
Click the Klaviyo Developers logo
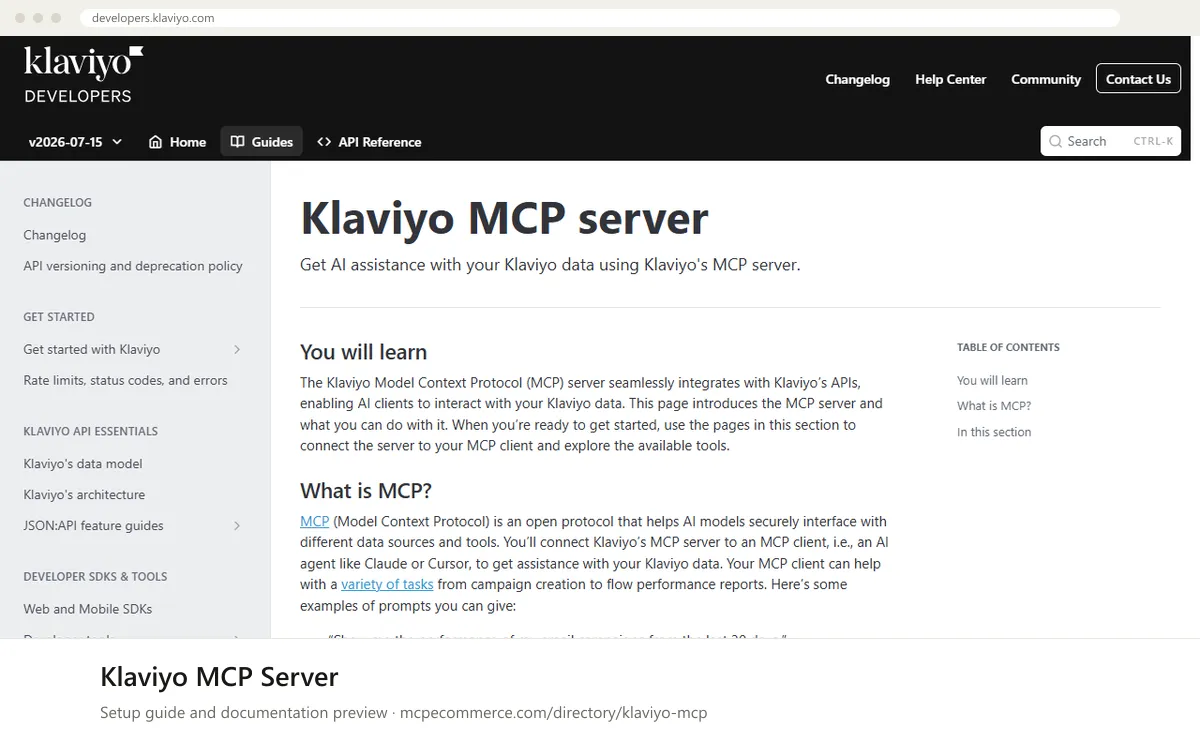[83, 75]
